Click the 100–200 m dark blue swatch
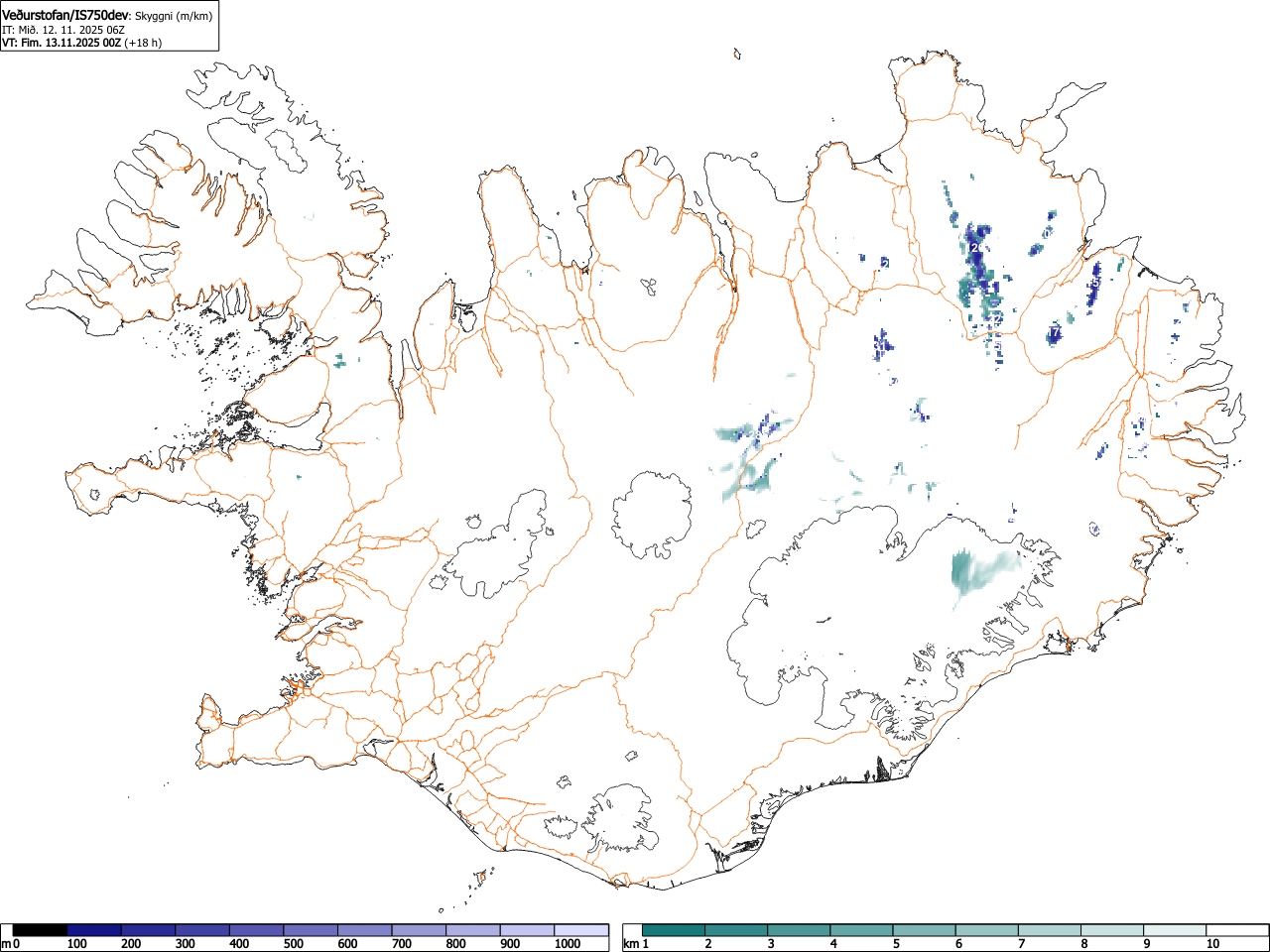The image size is (1270, 952). click(x=94, y=930)
